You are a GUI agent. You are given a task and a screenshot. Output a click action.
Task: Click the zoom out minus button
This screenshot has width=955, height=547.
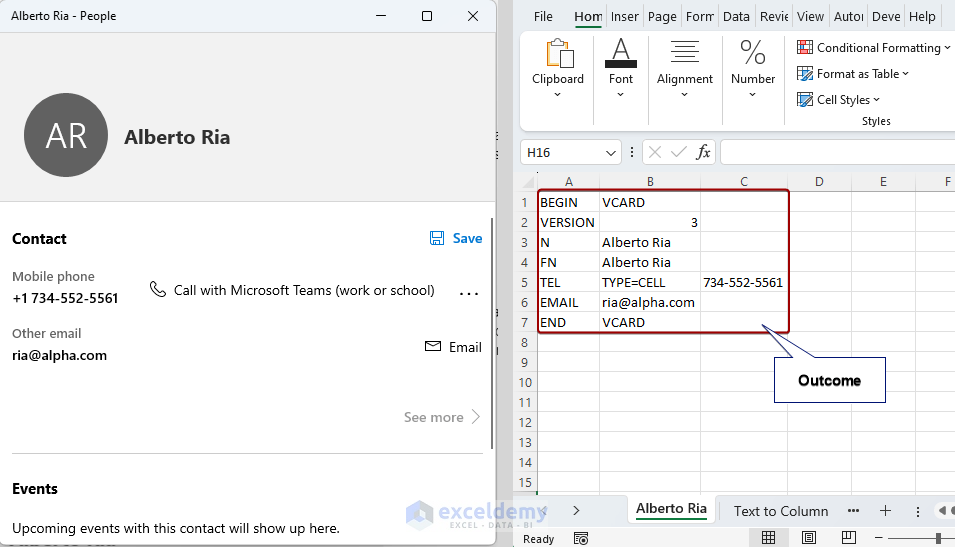click(878, 538)
